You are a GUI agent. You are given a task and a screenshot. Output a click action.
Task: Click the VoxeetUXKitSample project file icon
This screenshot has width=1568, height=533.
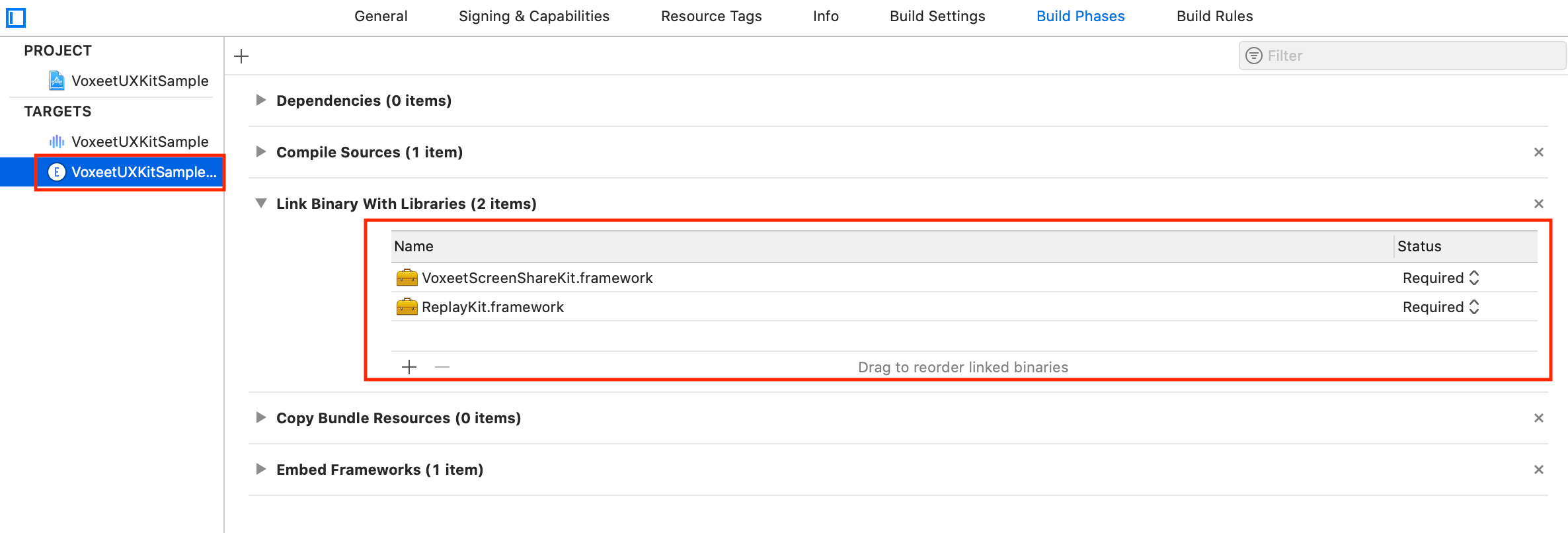pyautogui.click(x=58, y=81)
